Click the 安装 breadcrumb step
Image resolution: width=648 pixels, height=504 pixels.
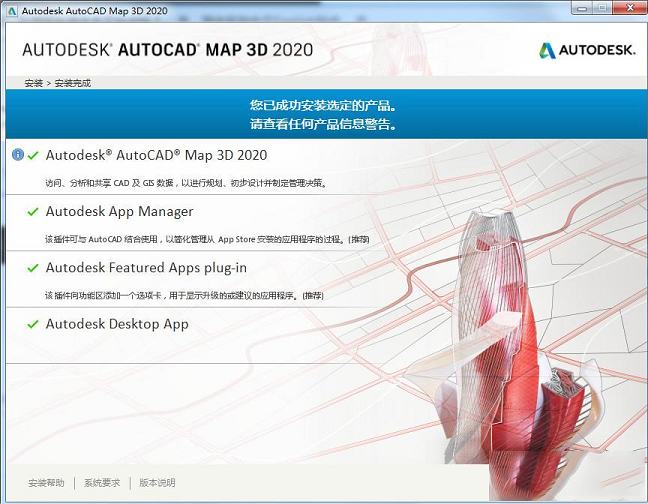coord(32,83)
